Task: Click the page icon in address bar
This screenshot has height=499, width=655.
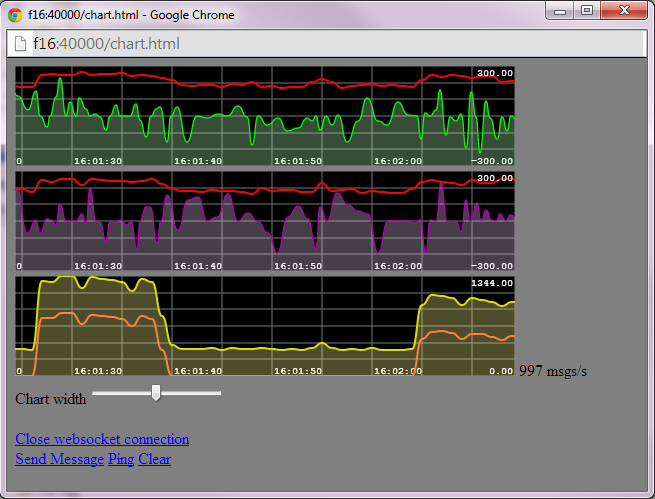Action: click(x=20, y=43)
